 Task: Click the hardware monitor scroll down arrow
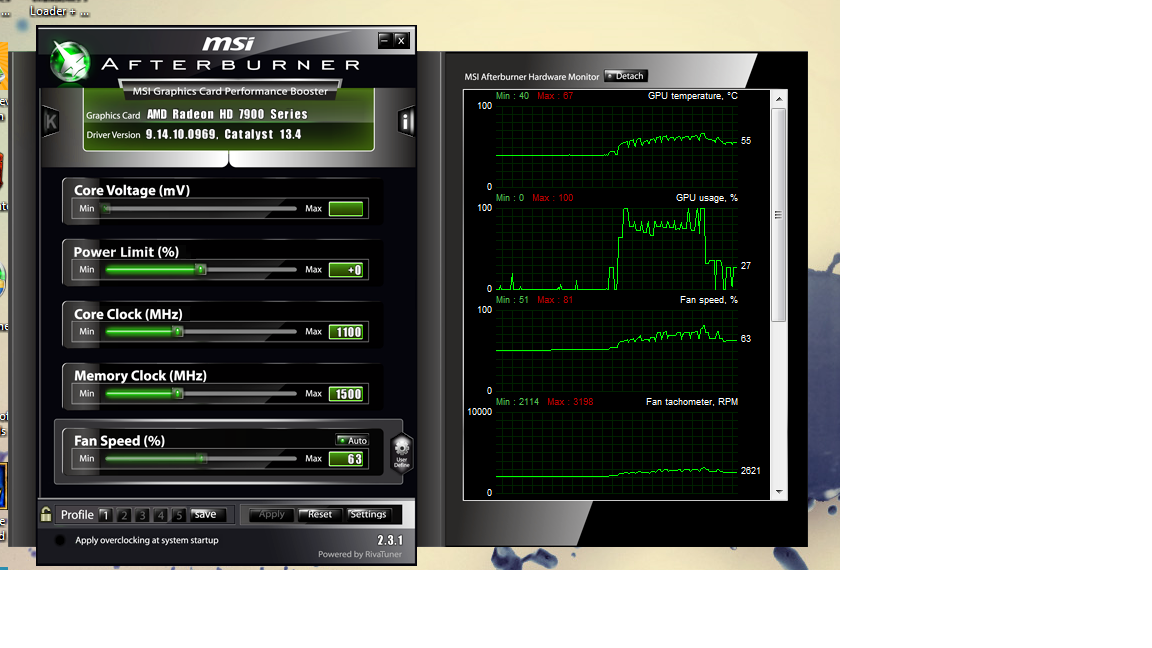coord(779,492)
